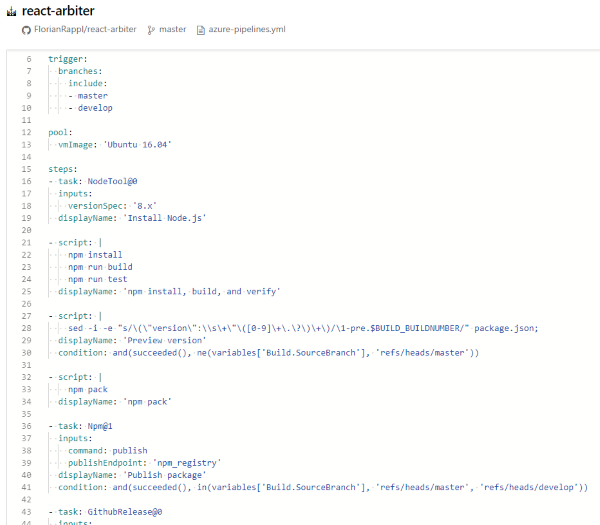Click the 'pool:' key
Viewport: 600px width, 525px height.
click(x=60, y=133)
